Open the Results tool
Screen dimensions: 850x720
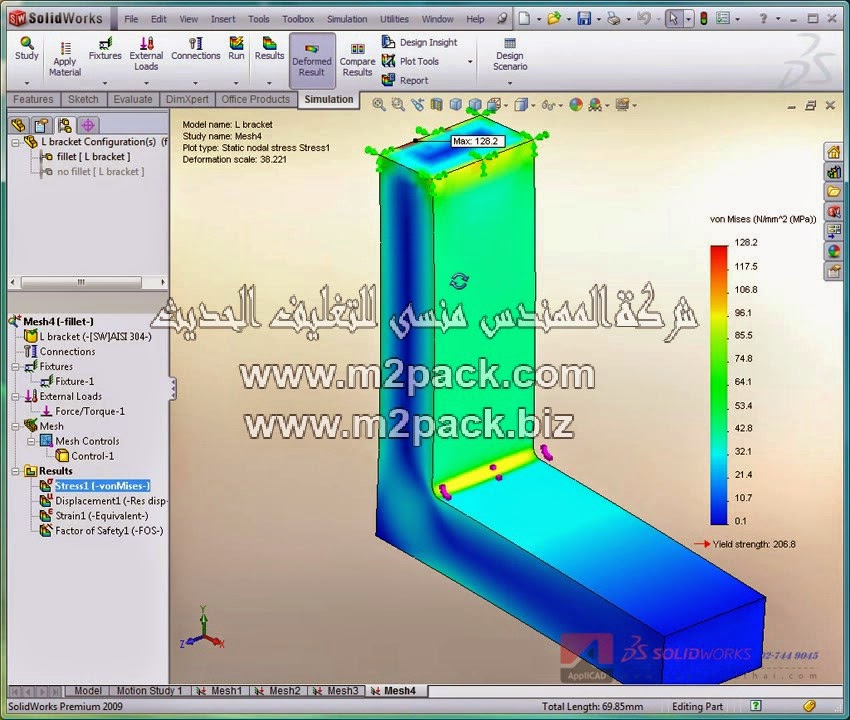tap(269, 48)
